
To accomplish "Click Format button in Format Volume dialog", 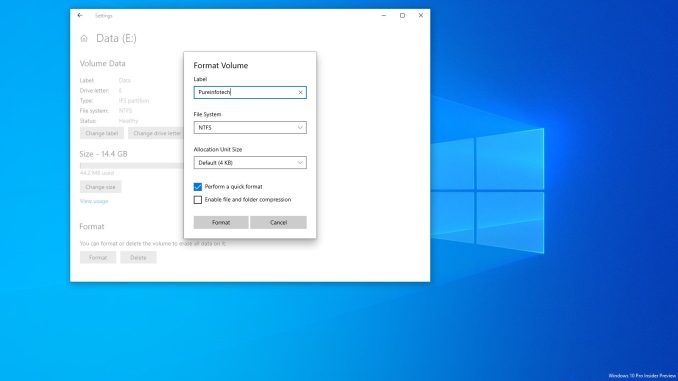I will (x=221, y=222).
